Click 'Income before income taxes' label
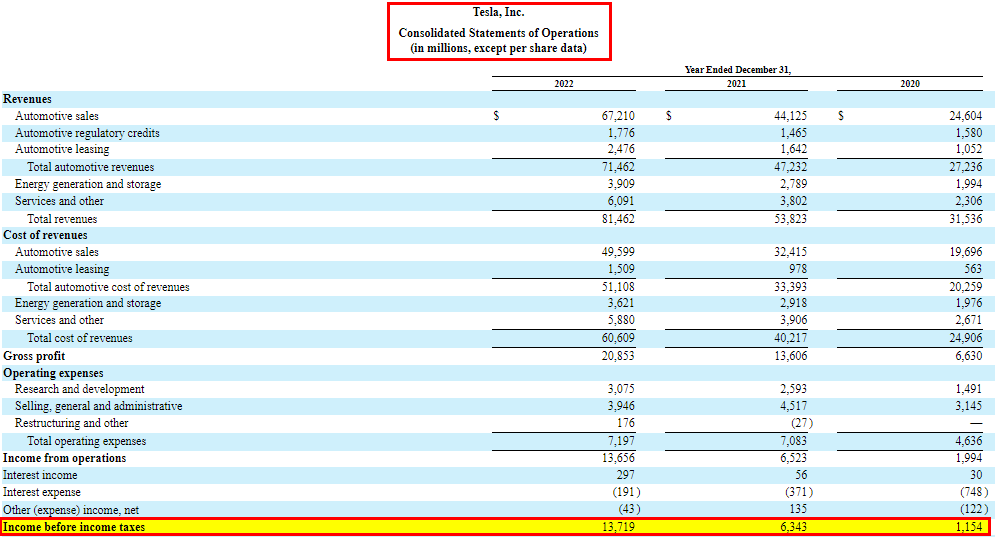 (x=74, y=527)
